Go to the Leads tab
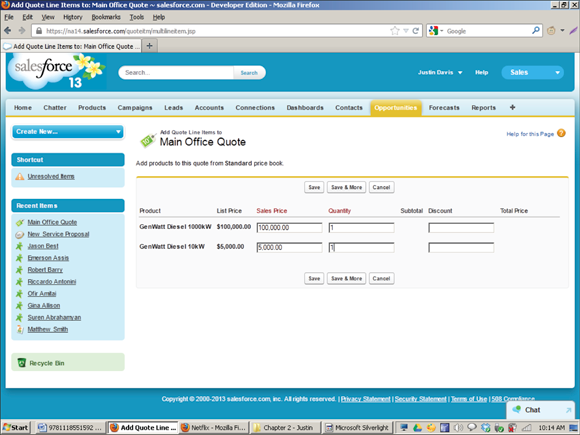This screenshot has width=580, height=435. click(x=173, y=108)
